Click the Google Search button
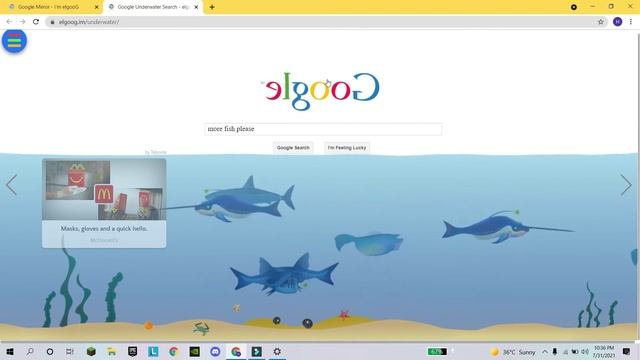 [x=293, y=148]
